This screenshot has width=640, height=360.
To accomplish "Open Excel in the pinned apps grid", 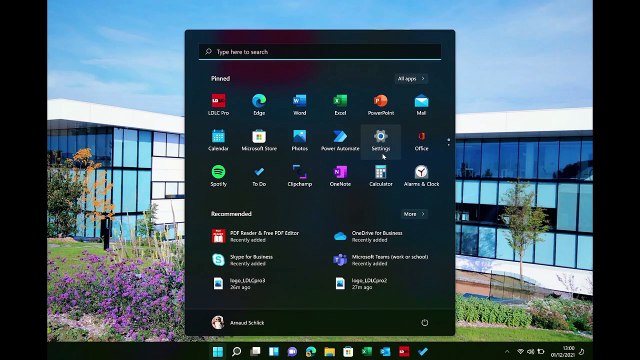I will point(340,104).
